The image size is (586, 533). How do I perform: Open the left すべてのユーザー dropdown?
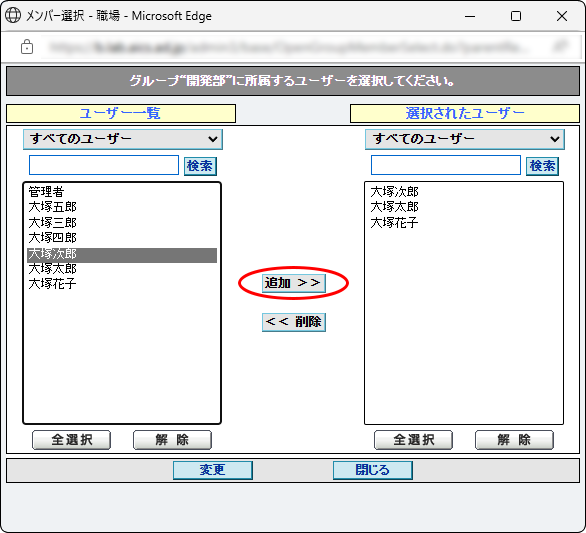pos(123,139)
